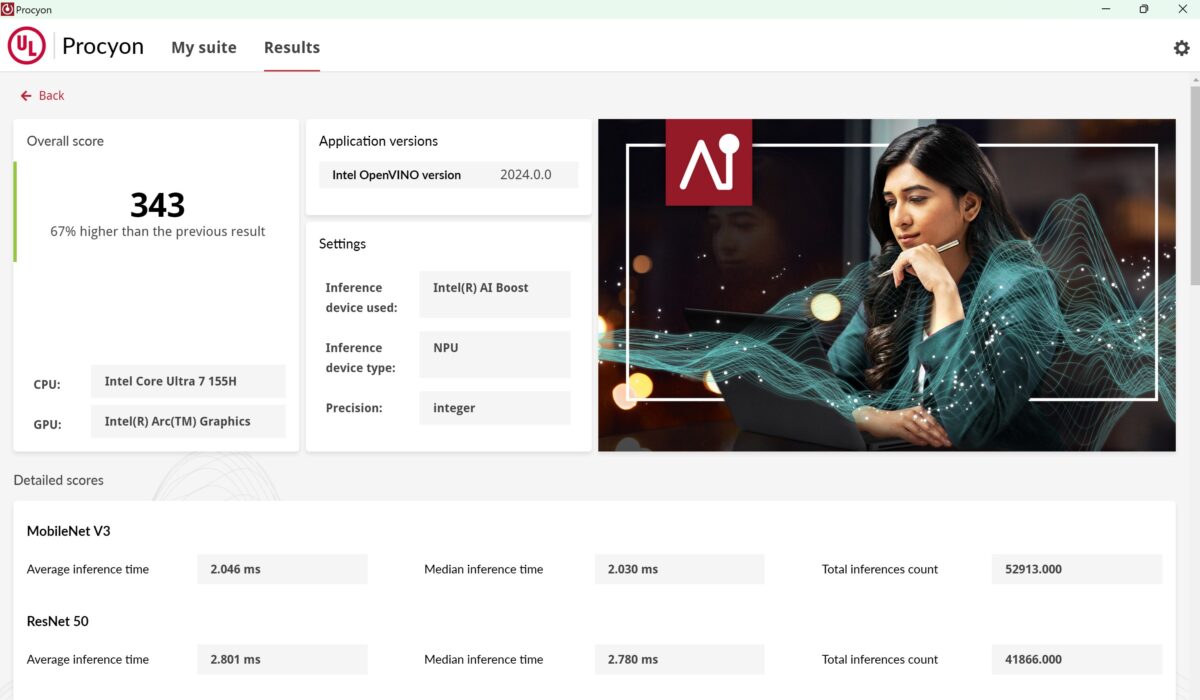Select the Intel(R) Arc(TM) Graphics GPU field
The image size is (1200, 700).
coord(188,421)
